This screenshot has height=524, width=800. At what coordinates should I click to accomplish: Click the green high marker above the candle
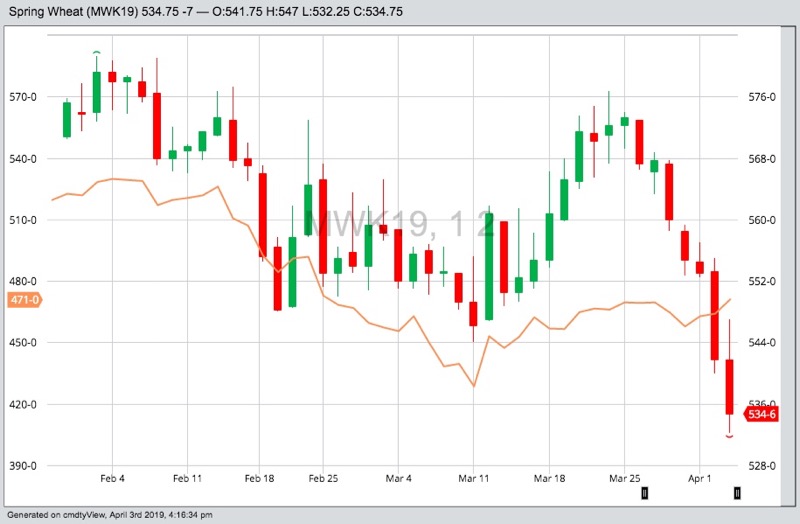(97, 52)
